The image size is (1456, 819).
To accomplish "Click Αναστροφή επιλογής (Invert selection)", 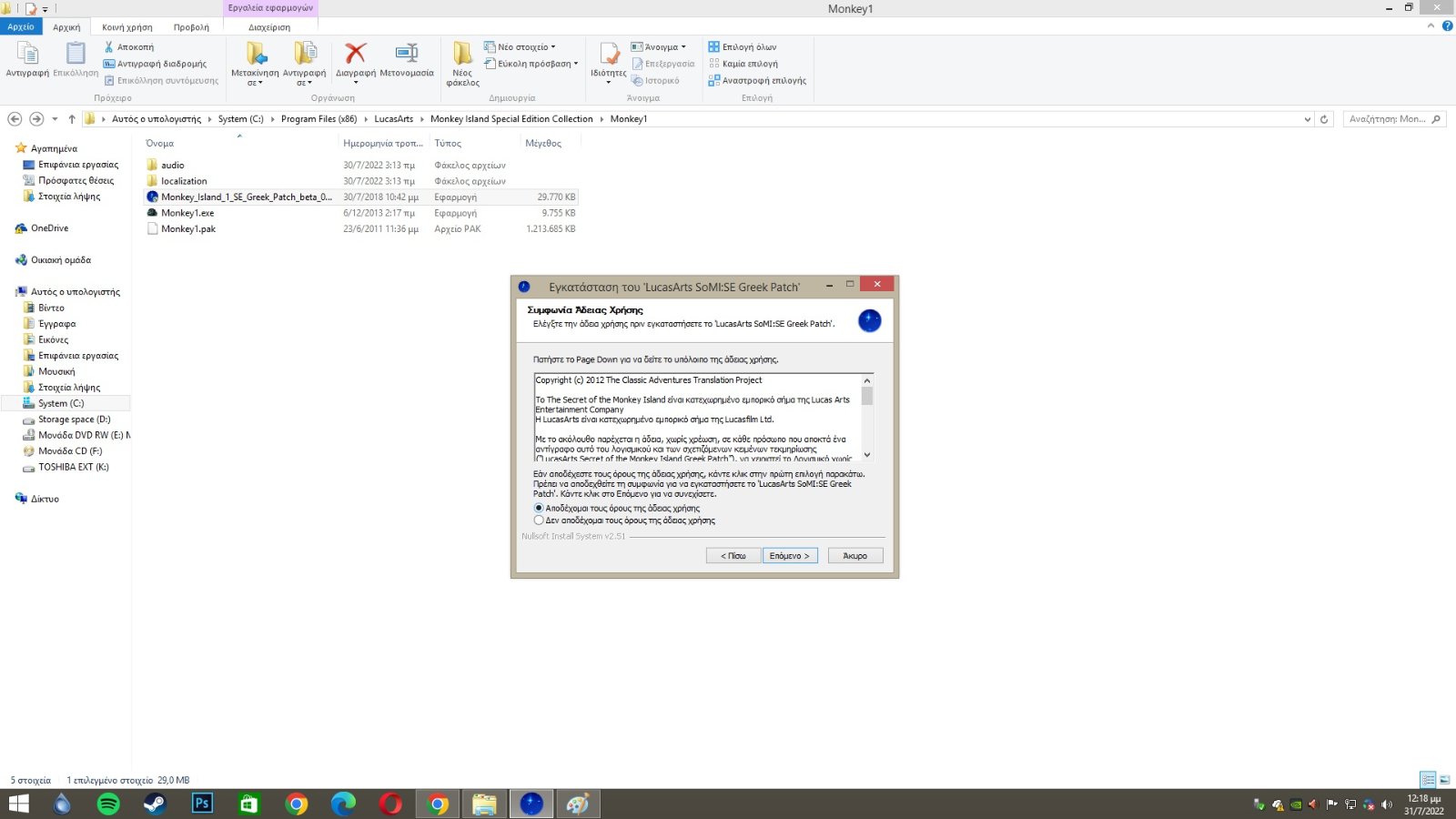I will (757, 81).
